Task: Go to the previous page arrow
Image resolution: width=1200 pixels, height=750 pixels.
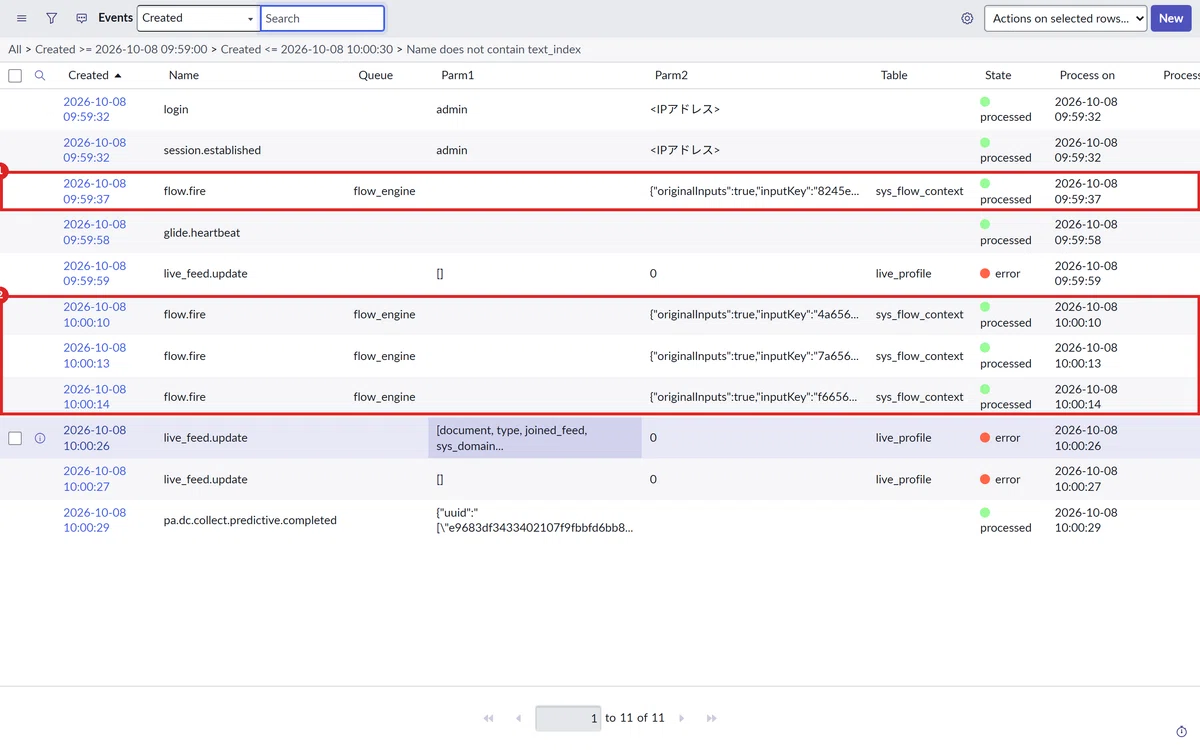Action: [518, 718]
